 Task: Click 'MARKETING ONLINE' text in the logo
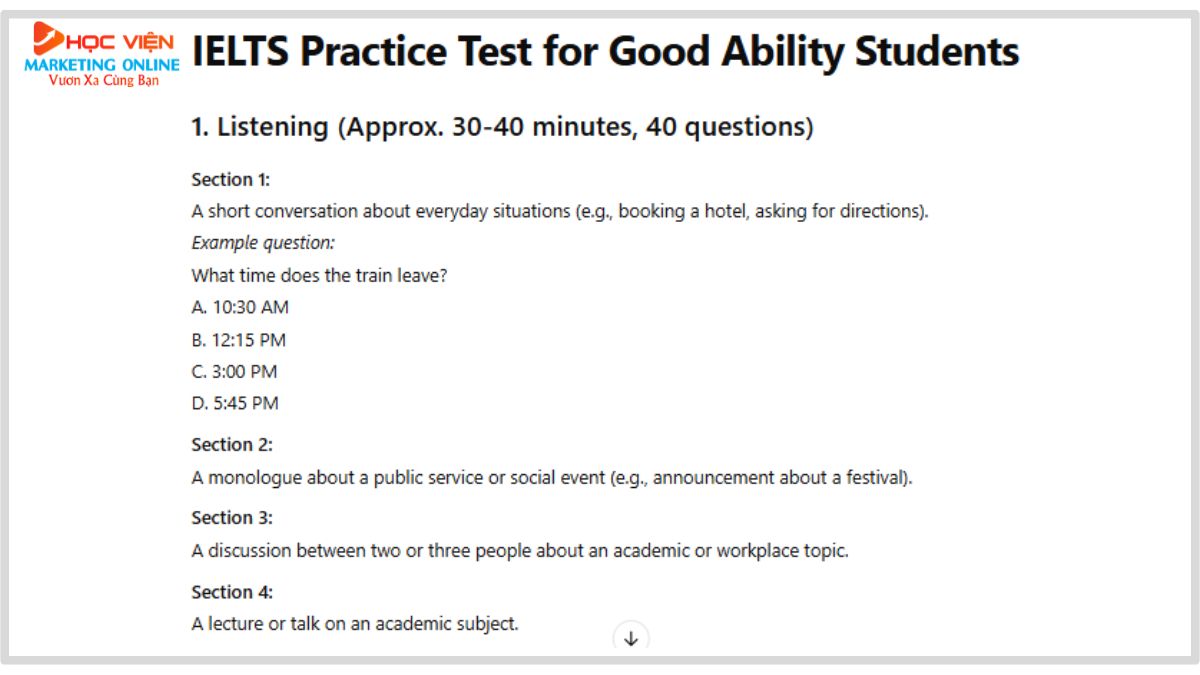pyautogui.click(x=102, y=65)
